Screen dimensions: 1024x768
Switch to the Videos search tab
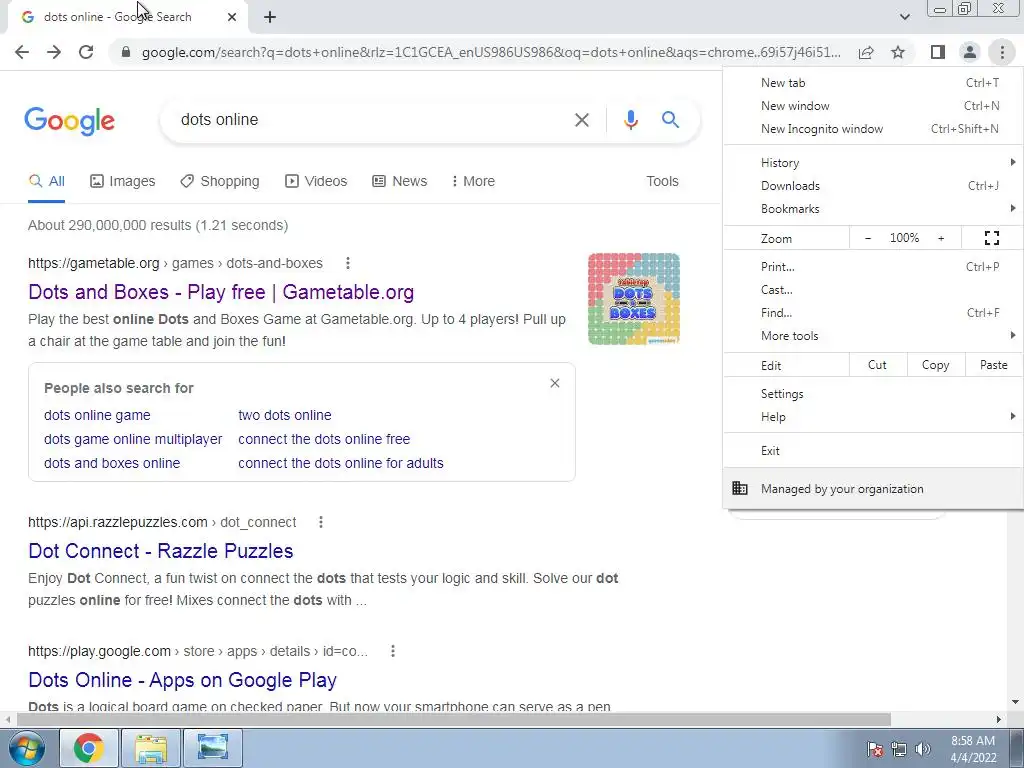[316, 182]
